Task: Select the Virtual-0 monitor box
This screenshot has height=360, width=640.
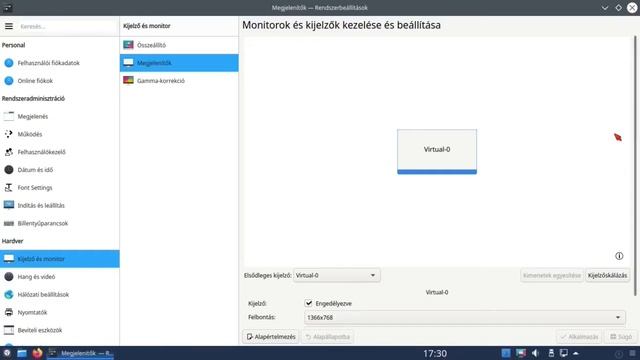Action: pyautogui.click(x=437, y=151)
